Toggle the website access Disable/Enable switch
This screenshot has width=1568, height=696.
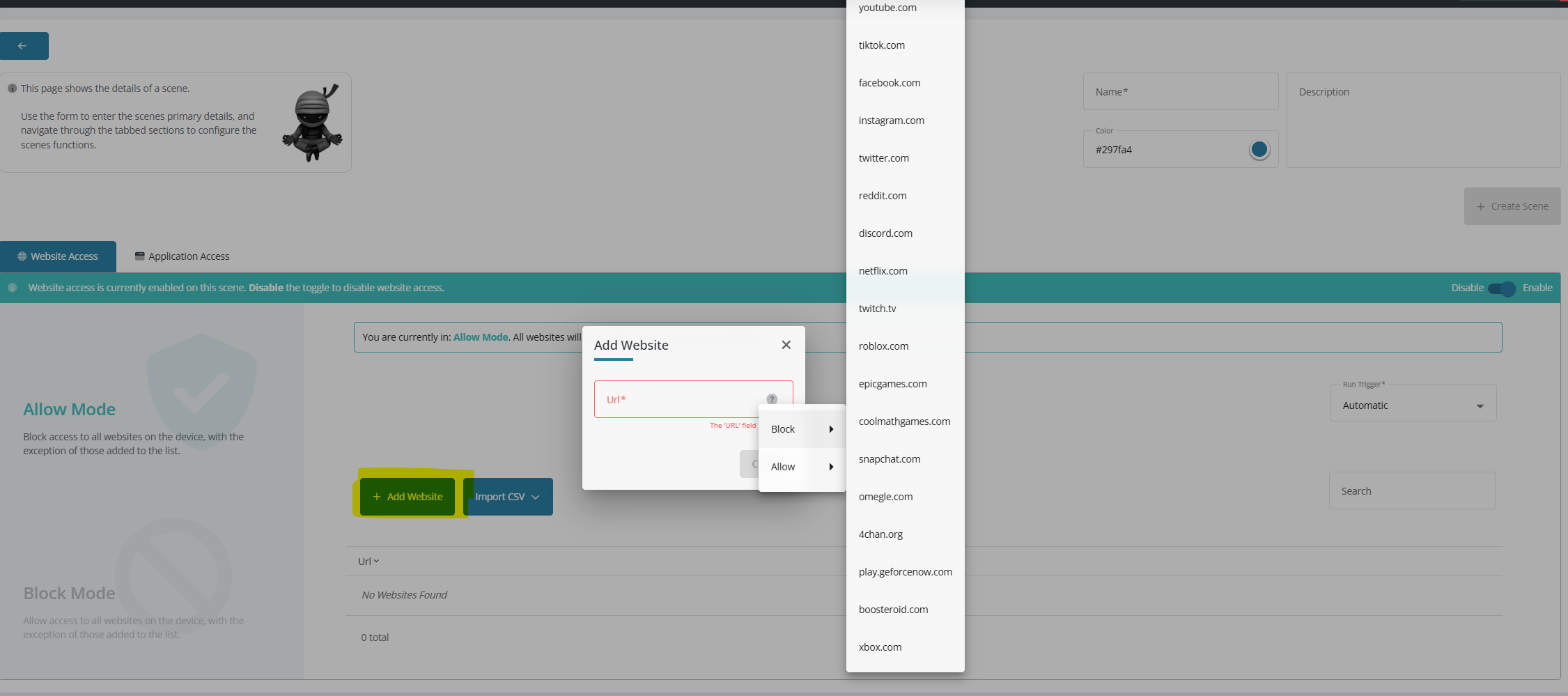pos(1502,288)
